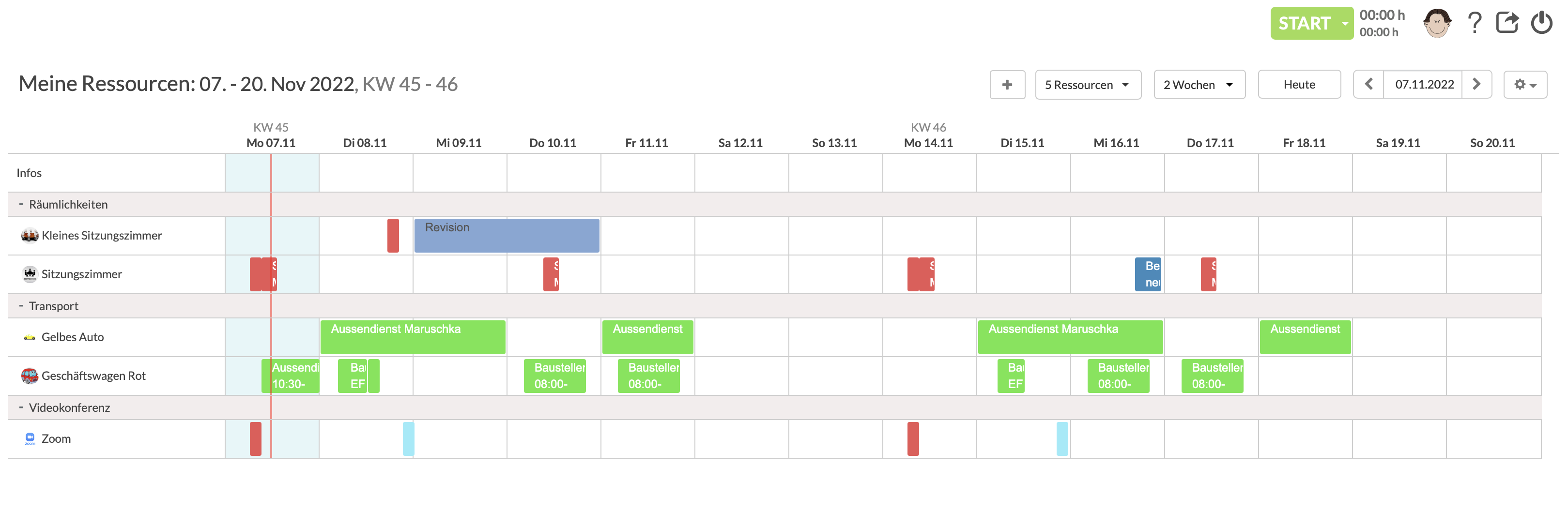This screenshot has width=1568, height=511.
Task: Click the share export icon
Action: coord(1507,23)
